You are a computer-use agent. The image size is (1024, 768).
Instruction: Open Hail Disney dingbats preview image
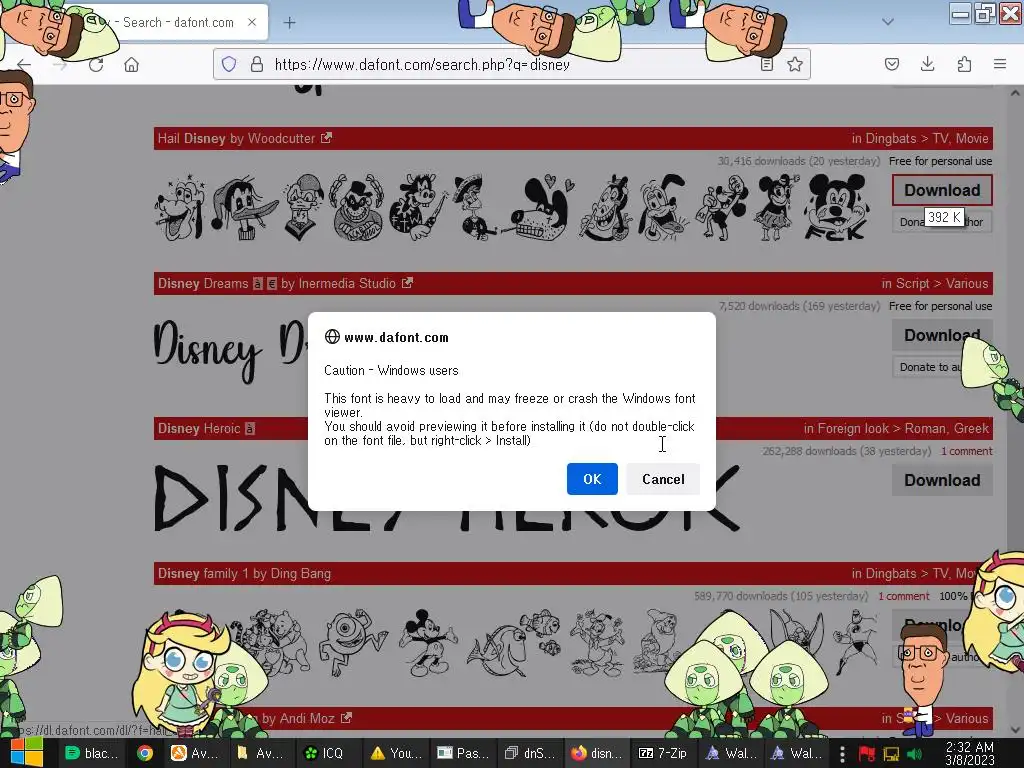(x=513, y=208)
